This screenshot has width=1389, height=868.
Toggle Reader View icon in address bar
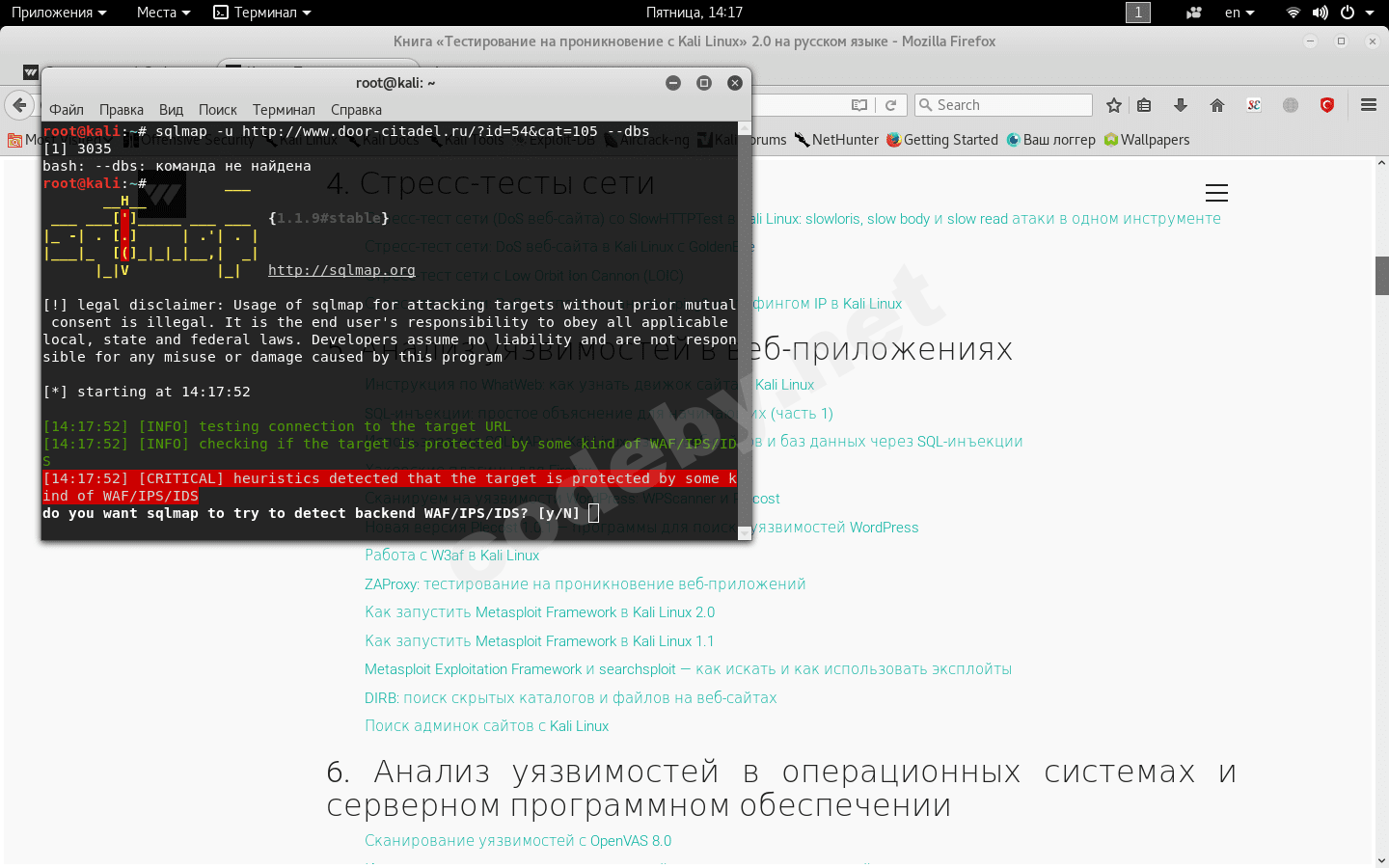coord(859,105)
